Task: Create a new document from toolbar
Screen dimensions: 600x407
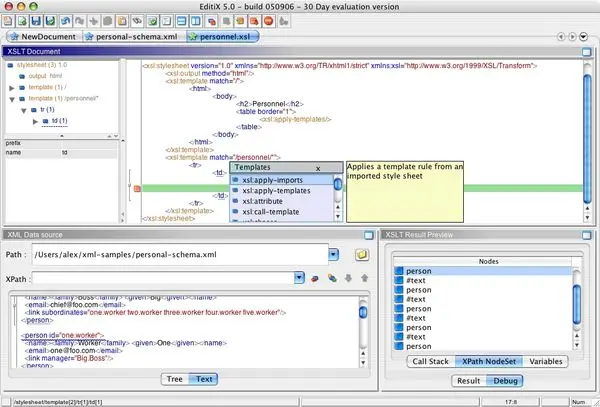Action: [x=8, y=21]
